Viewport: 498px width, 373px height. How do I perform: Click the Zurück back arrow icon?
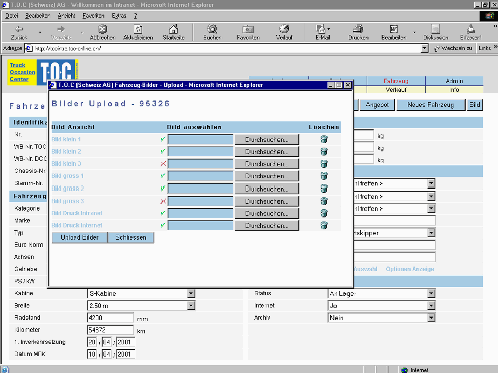point(19,29)
